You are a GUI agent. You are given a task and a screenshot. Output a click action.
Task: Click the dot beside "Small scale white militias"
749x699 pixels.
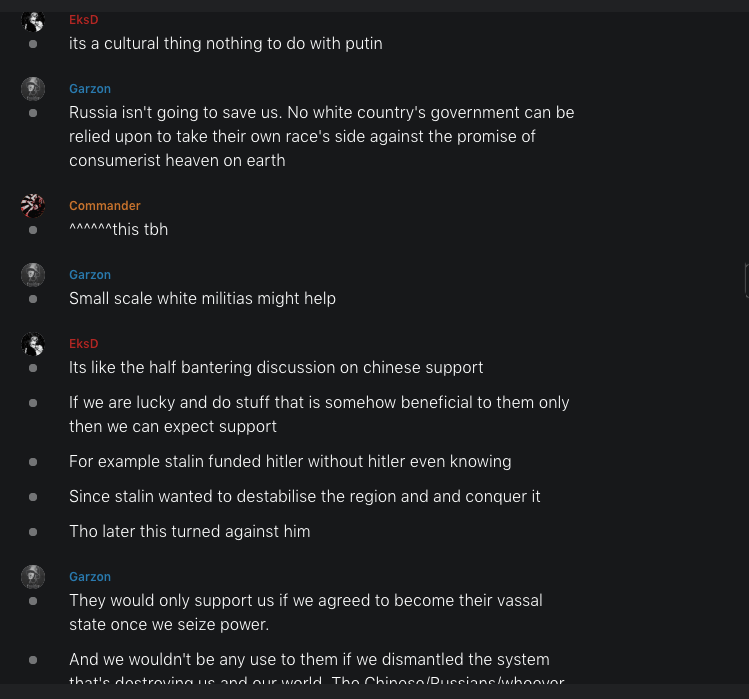pyautogui.click(x=33, y=299)
